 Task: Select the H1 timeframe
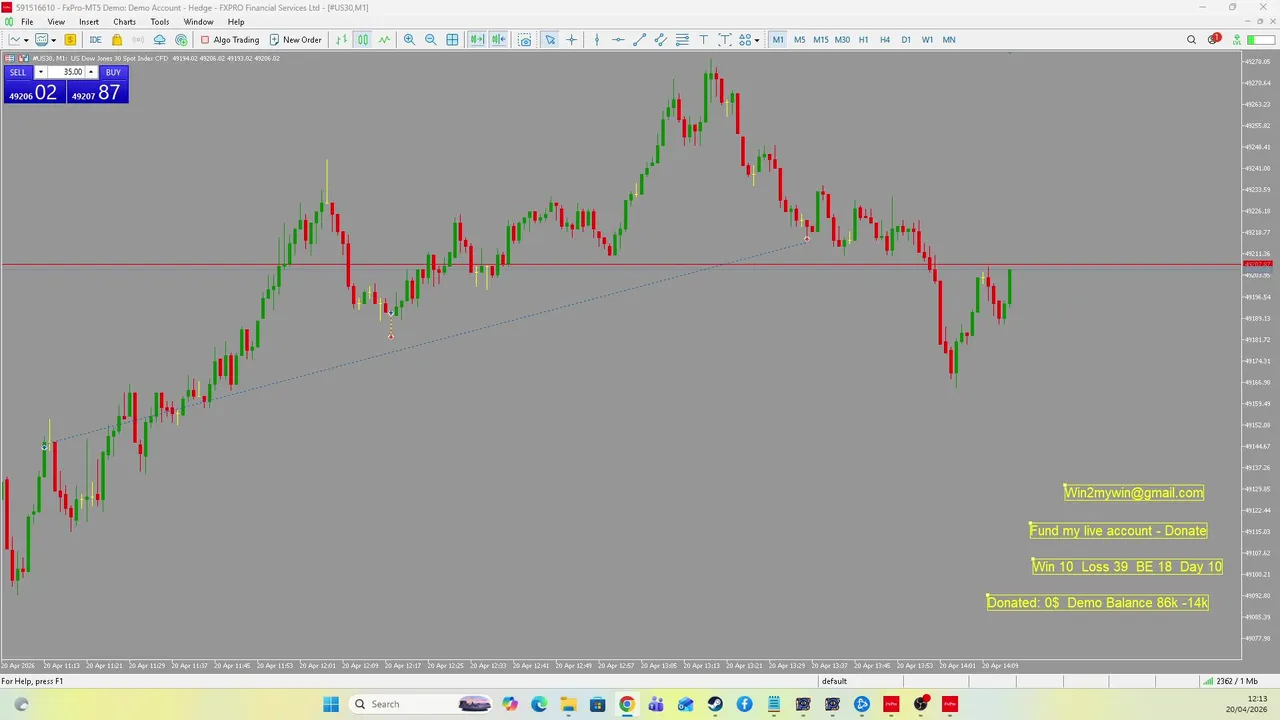pyautogui.click(x=863, y=40)
